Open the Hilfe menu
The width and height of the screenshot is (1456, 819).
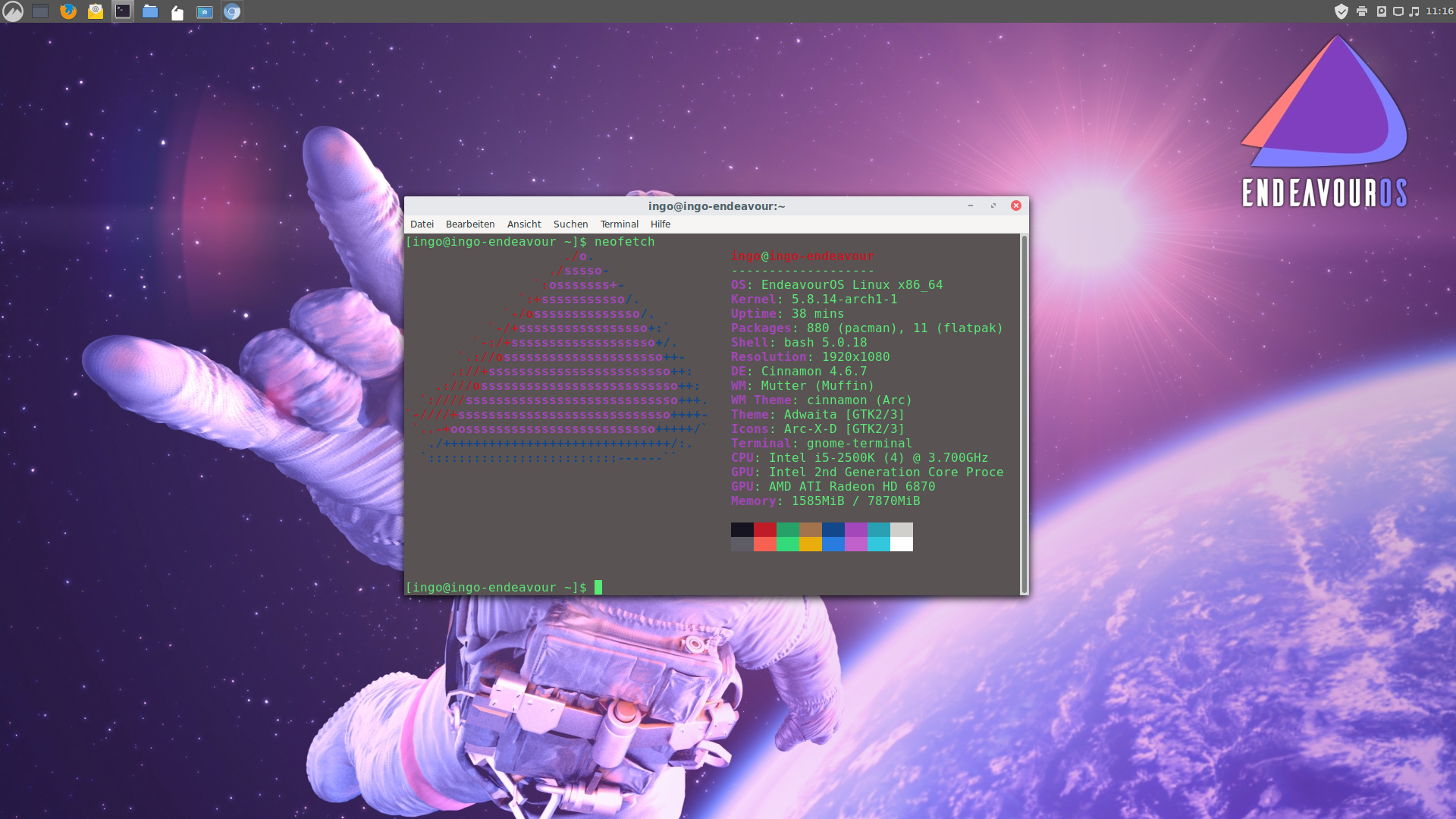(x=661, y=224)
